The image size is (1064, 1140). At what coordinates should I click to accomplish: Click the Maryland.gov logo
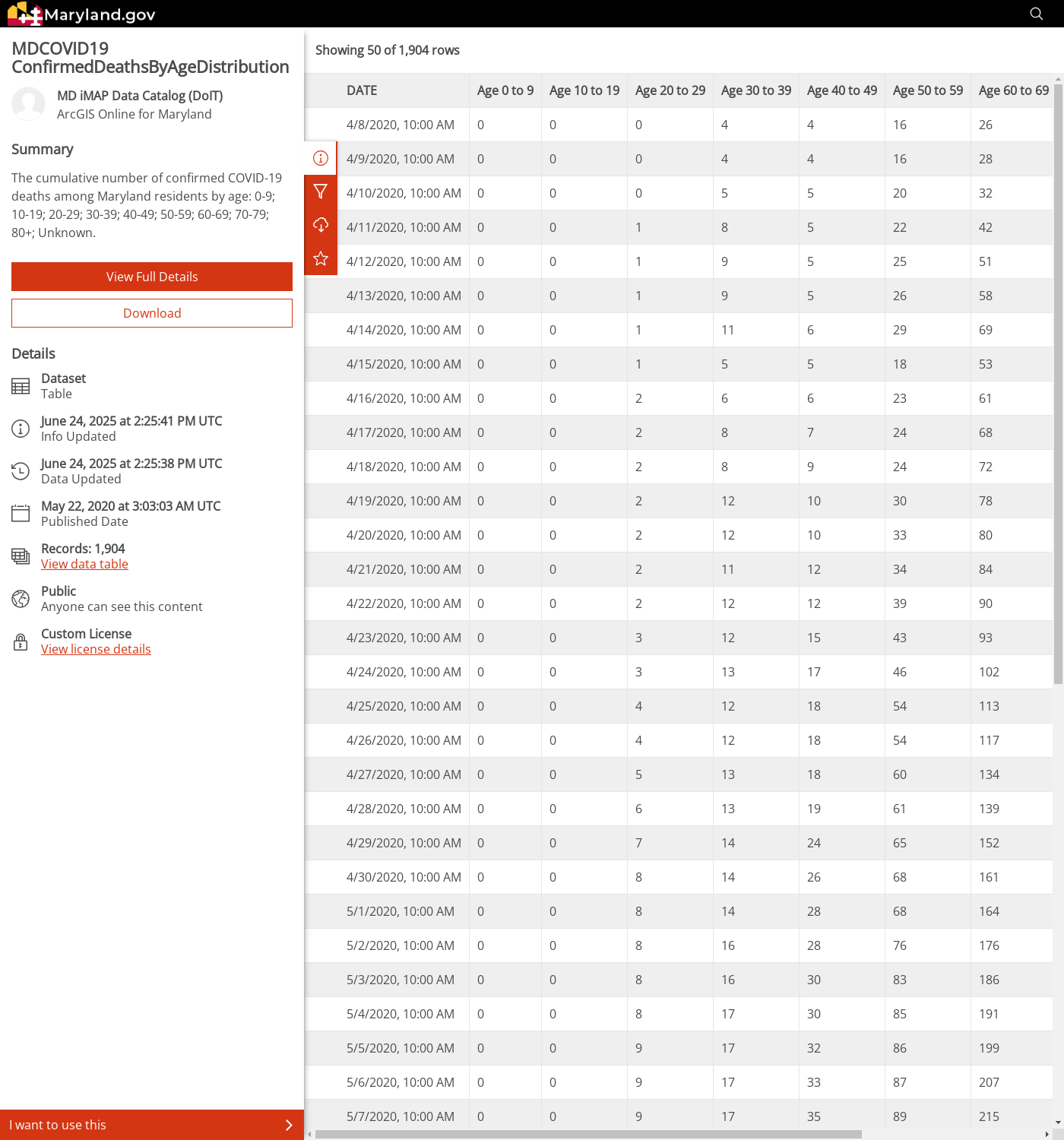81,14
